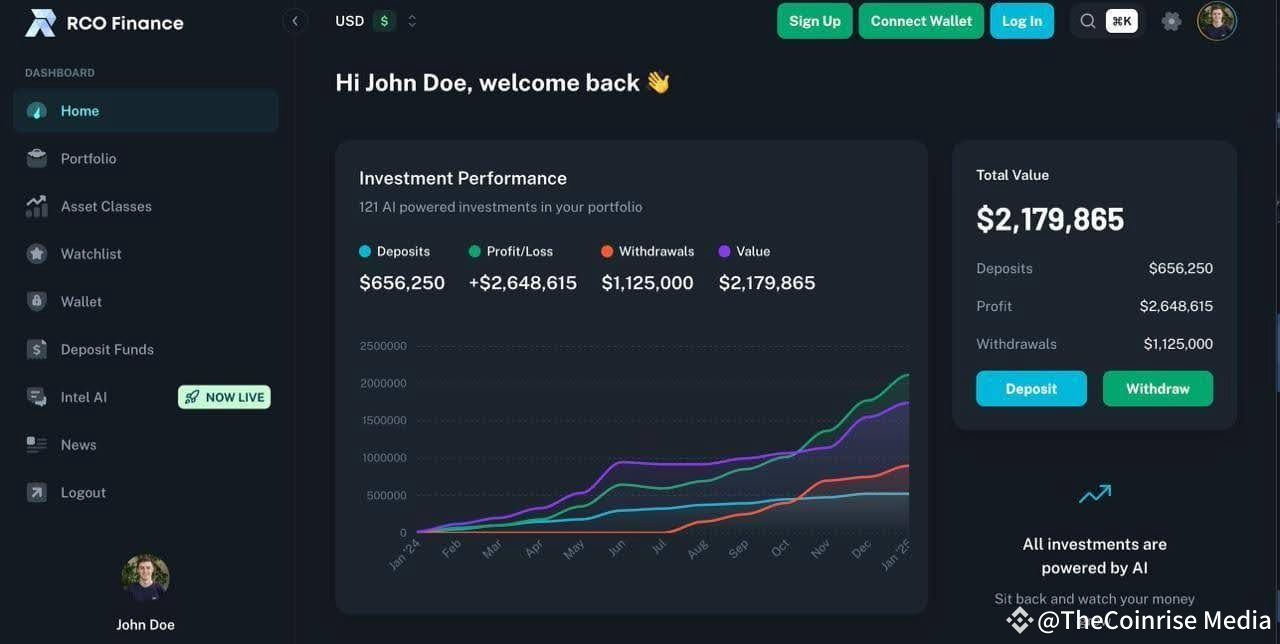The image size is (1280, 644).
Task: Open John Doe's profile avatar
Action: tap(1216, 20)
